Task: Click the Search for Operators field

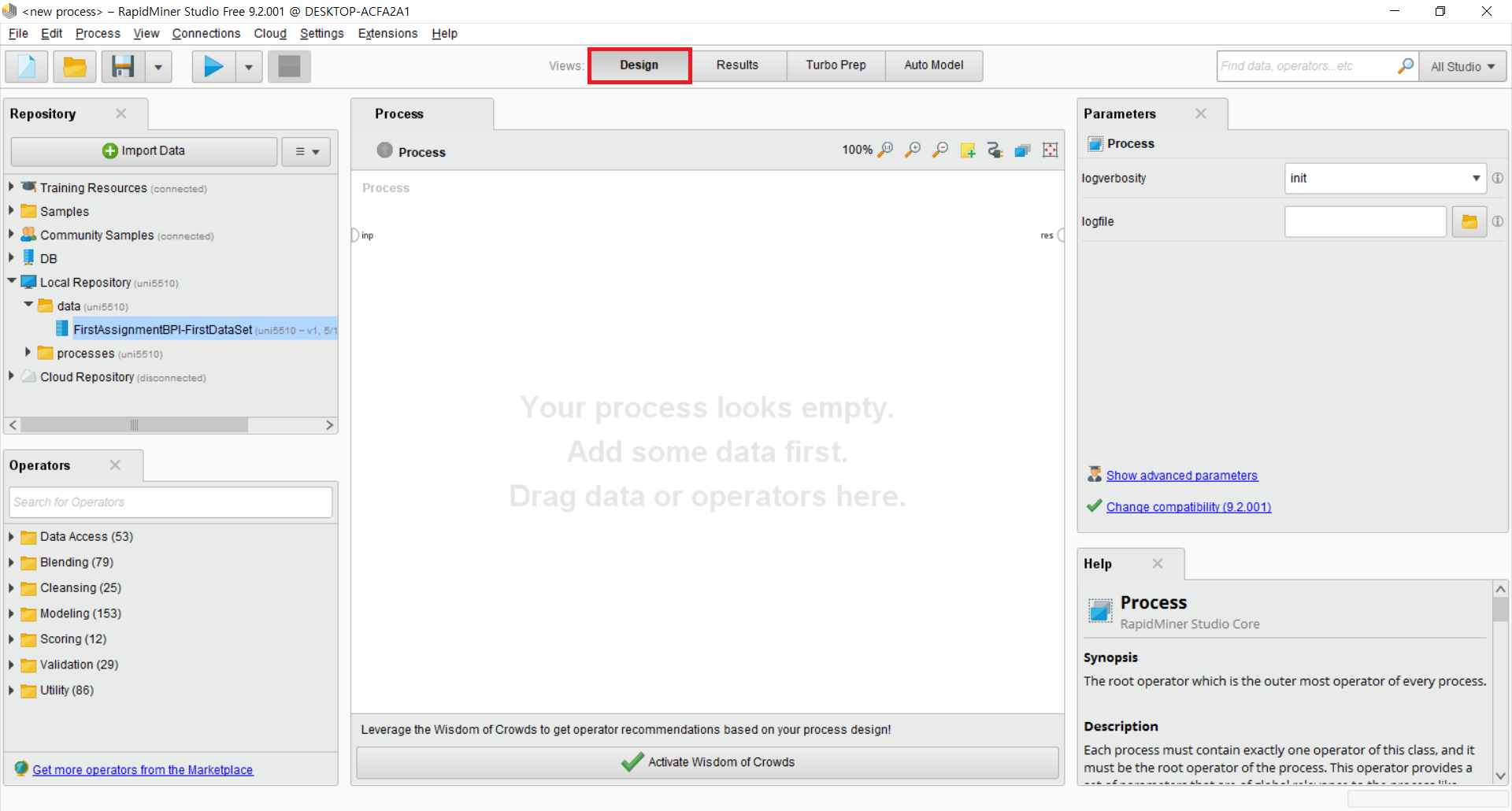Action: tap(171, 502)
